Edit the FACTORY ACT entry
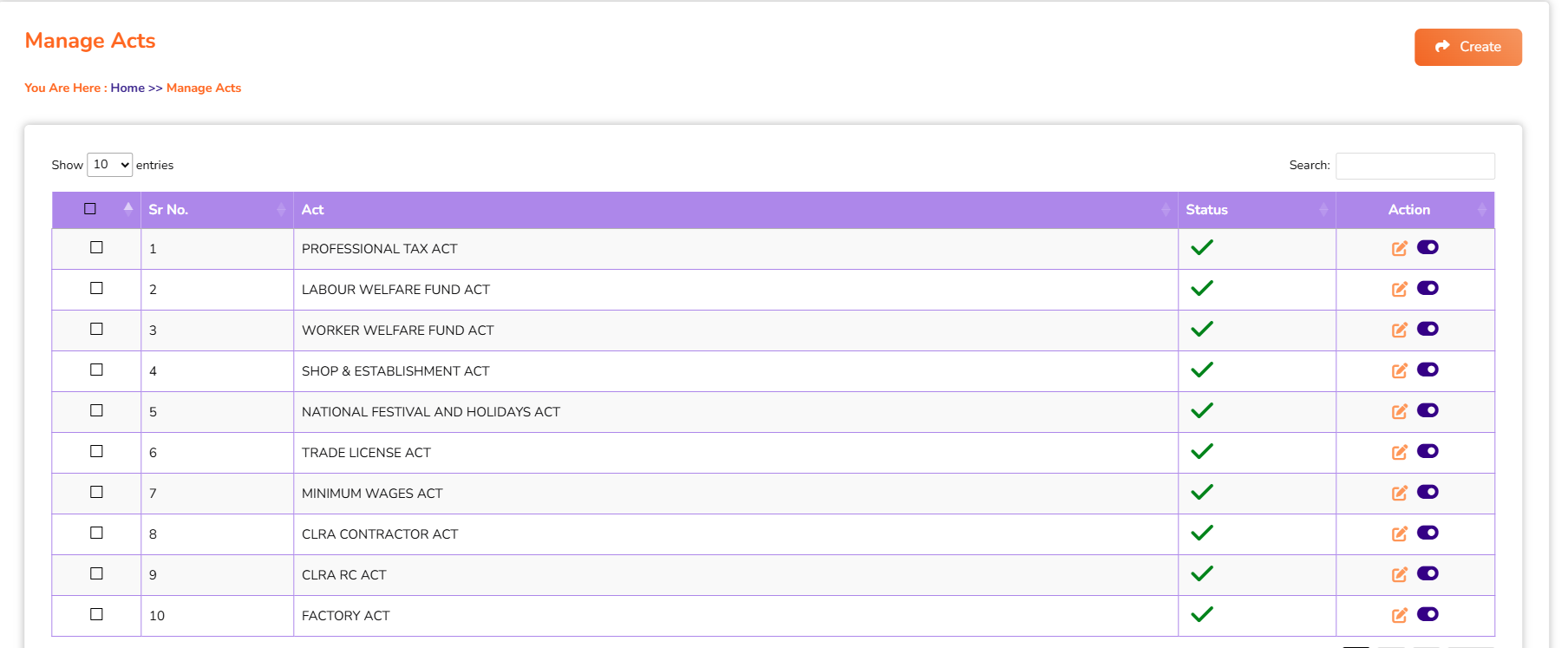This screenshot has width=1568, height=648. pyautogui.click(x=1399, y=616)
